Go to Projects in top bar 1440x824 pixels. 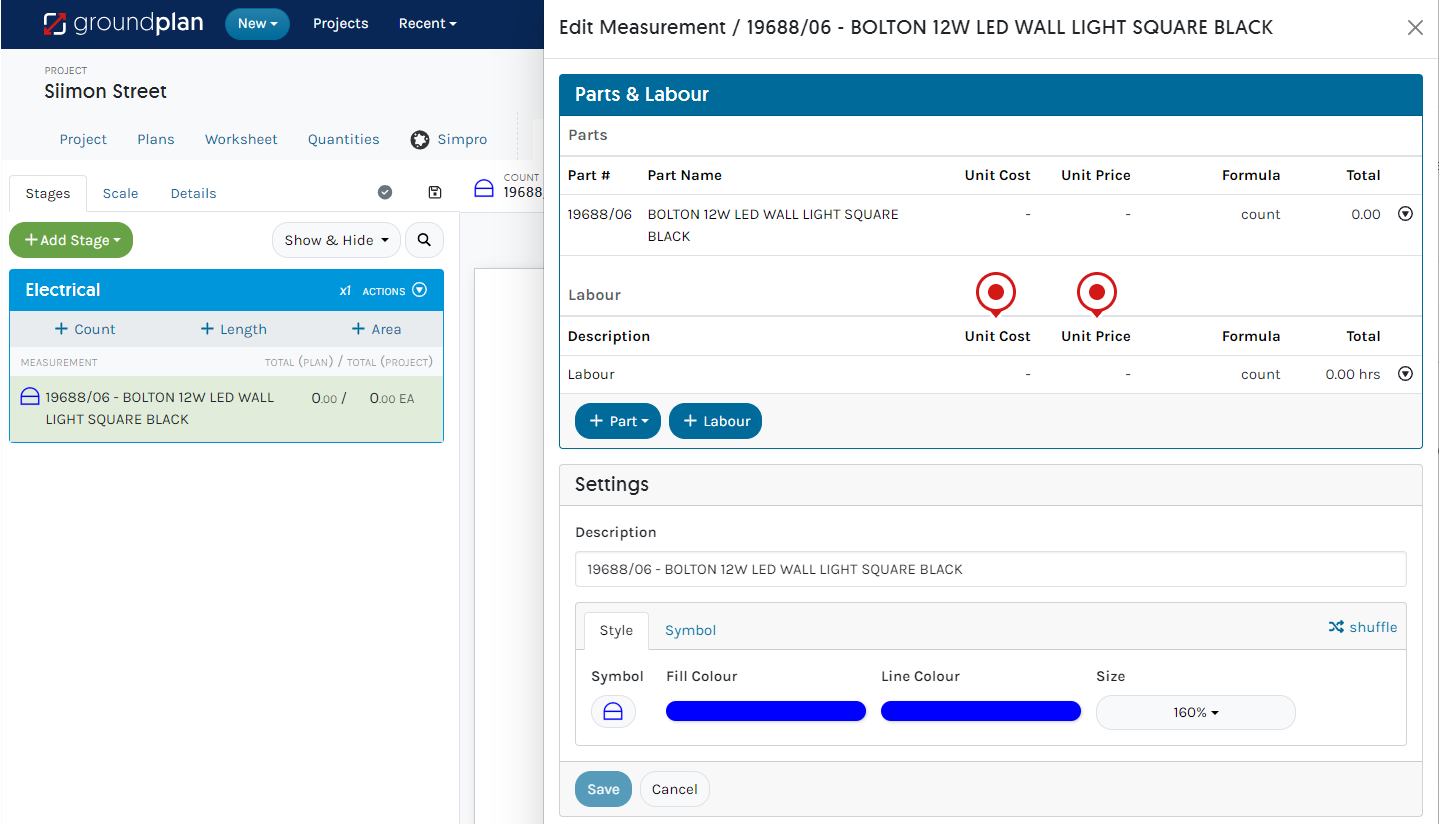[341, 24]
